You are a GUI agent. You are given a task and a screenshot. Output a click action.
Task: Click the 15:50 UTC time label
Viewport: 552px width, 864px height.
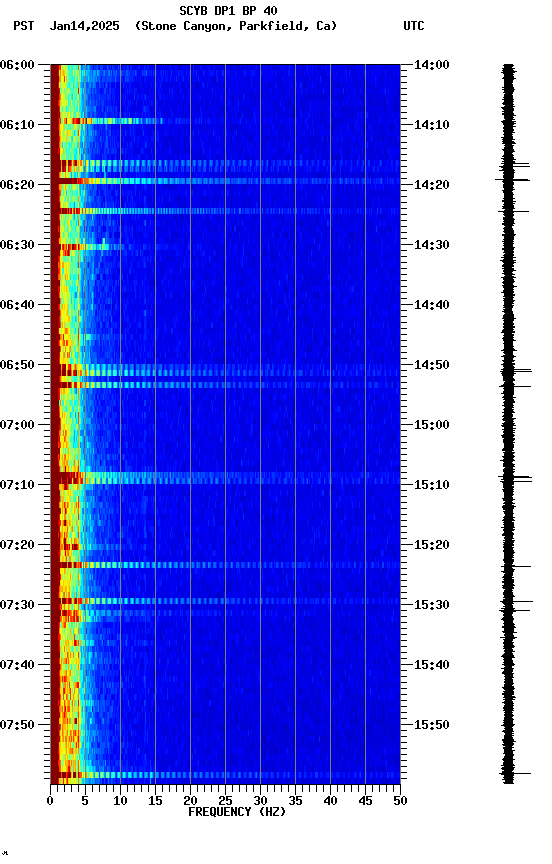[x=432, y=725]
